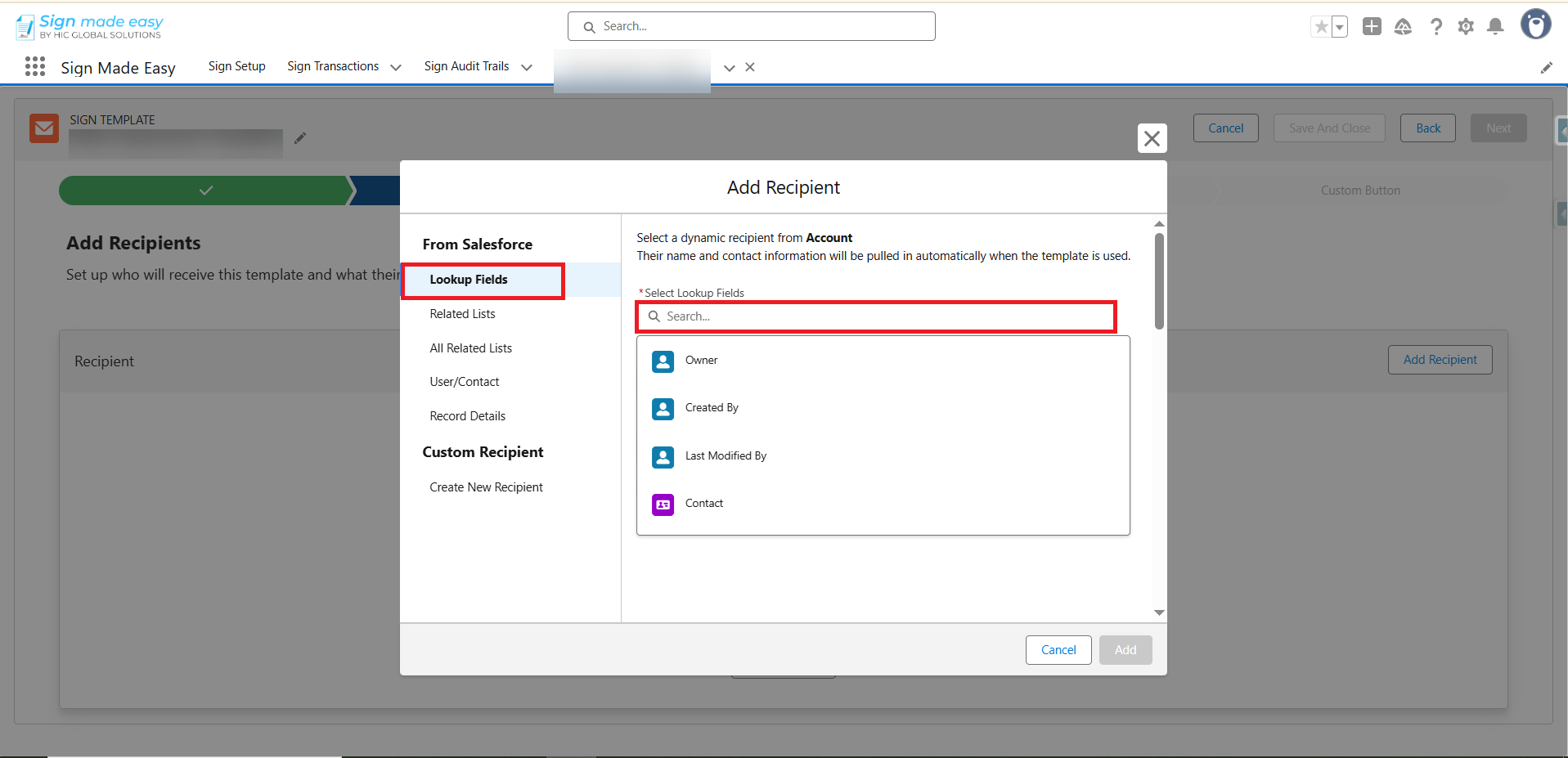Click the Select Lookup Fields search box

click(x=876, y=316)
